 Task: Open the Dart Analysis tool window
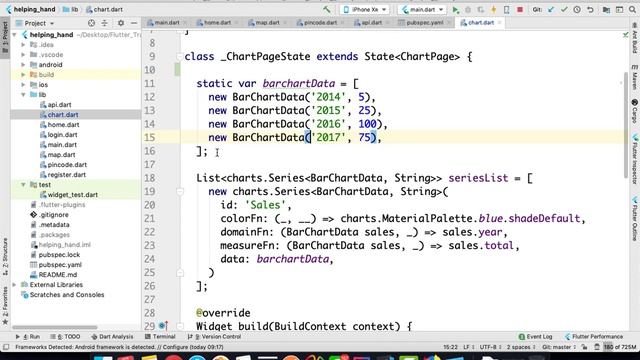pos(112,337)
